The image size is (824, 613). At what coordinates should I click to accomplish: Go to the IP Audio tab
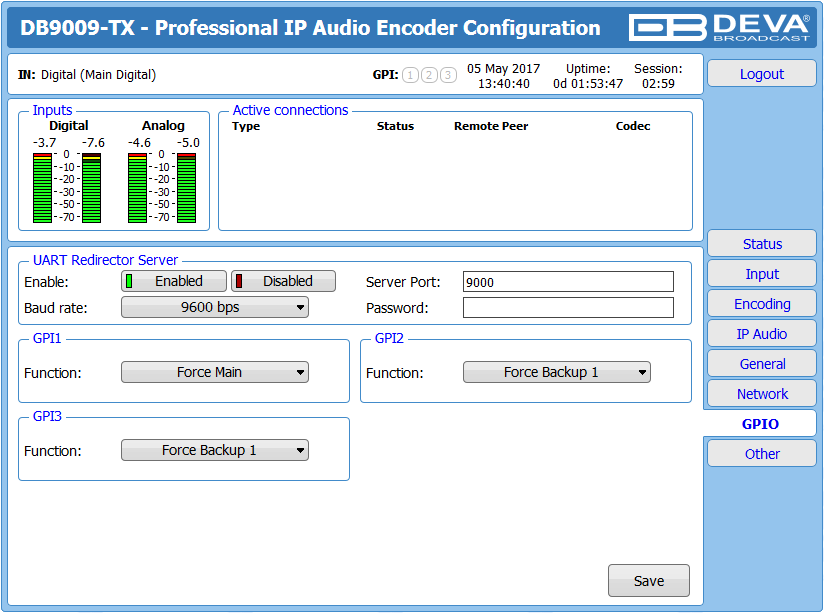pyautogui.click(x=762, y=334)
